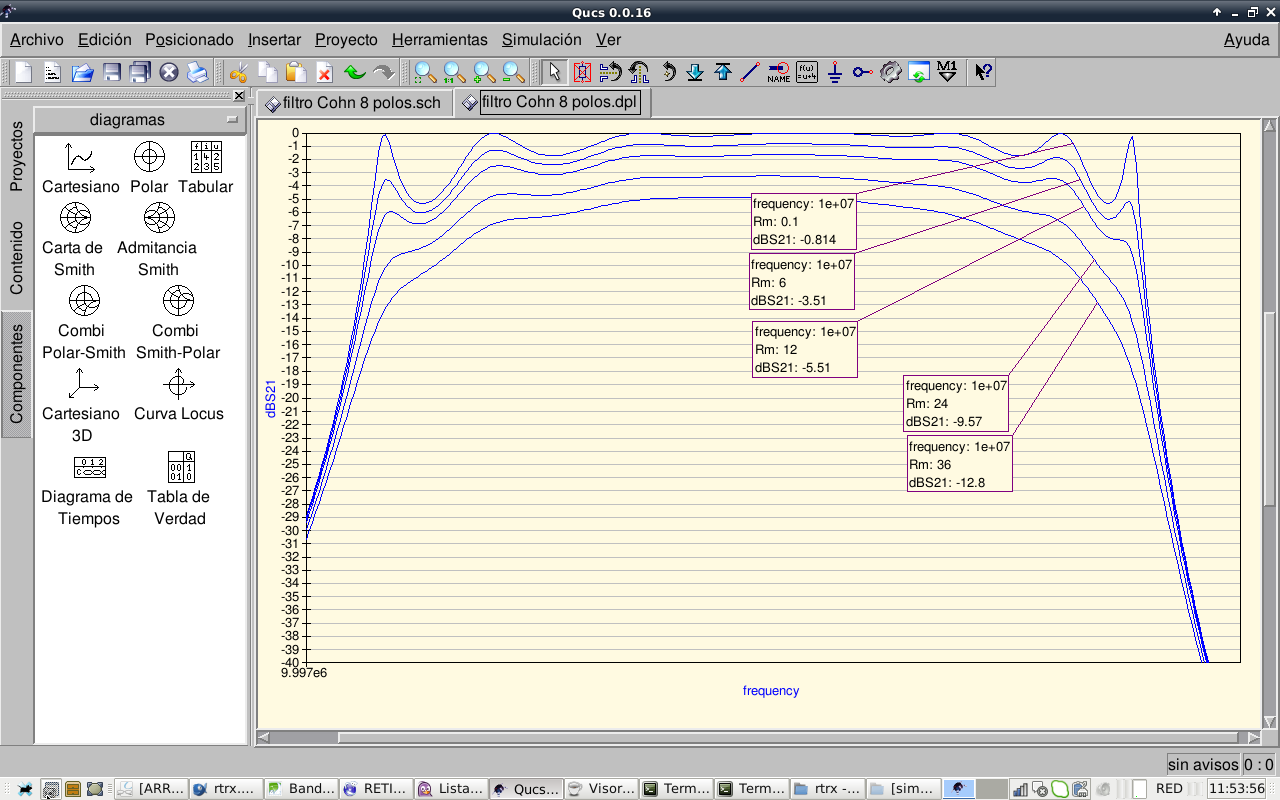The height and width of the screenshot is (800, 1280).
Task: Insert an equation with the f(u) icon
Action: pyautogui.click(x=807, y=72)
